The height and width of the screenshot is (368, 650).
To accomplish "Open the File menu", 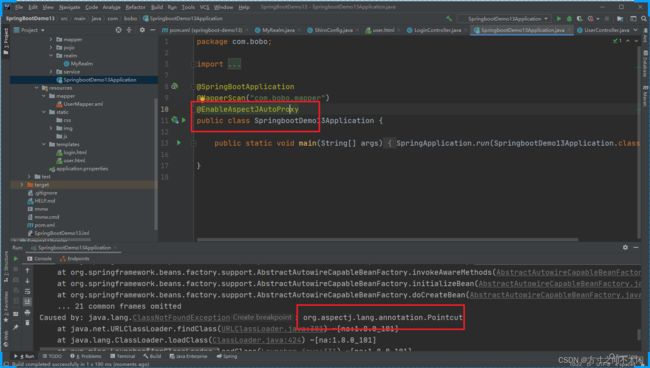I will click(x=19, y=7).
